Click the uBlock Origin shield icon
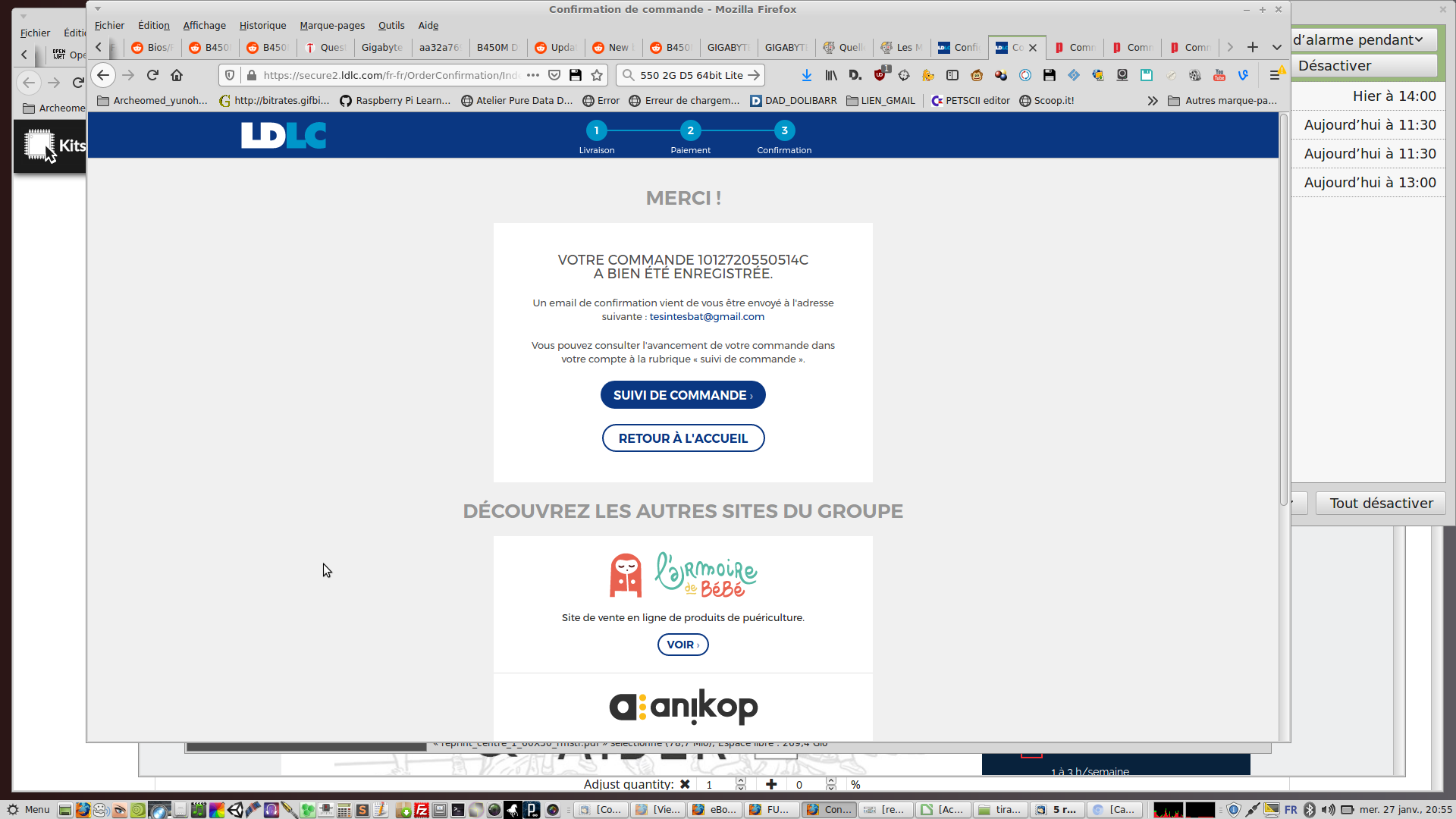The height and width of the screenshot is (819, 1456). (x=880, y=75)
